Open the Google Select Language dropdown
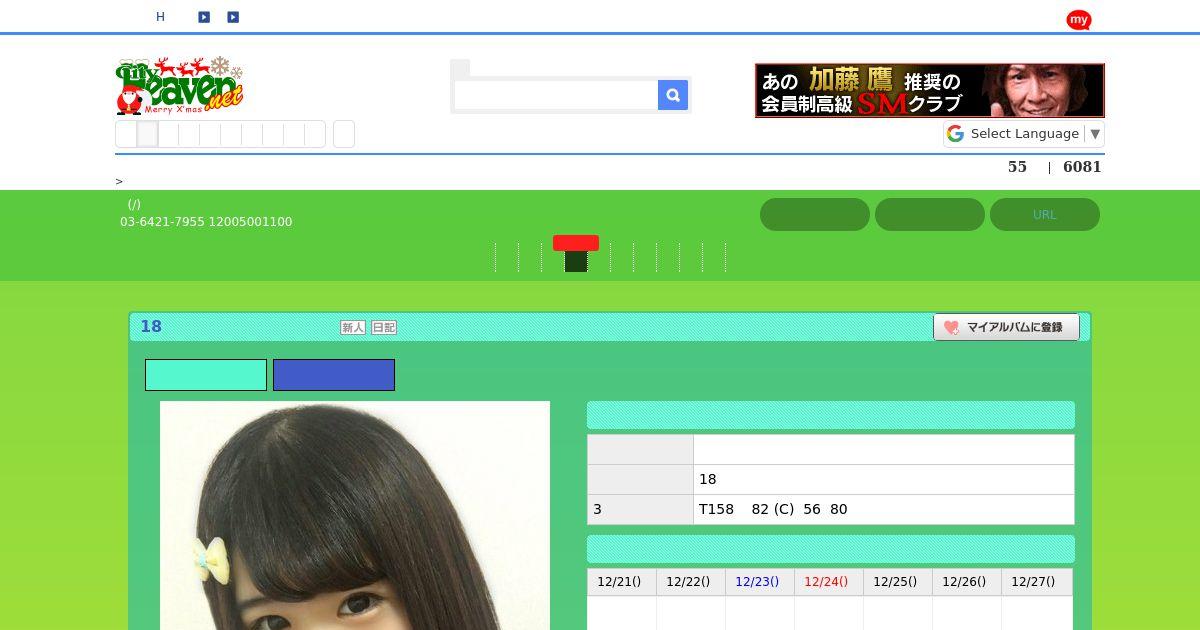 pyautogui.click(x=1024, y=134)
